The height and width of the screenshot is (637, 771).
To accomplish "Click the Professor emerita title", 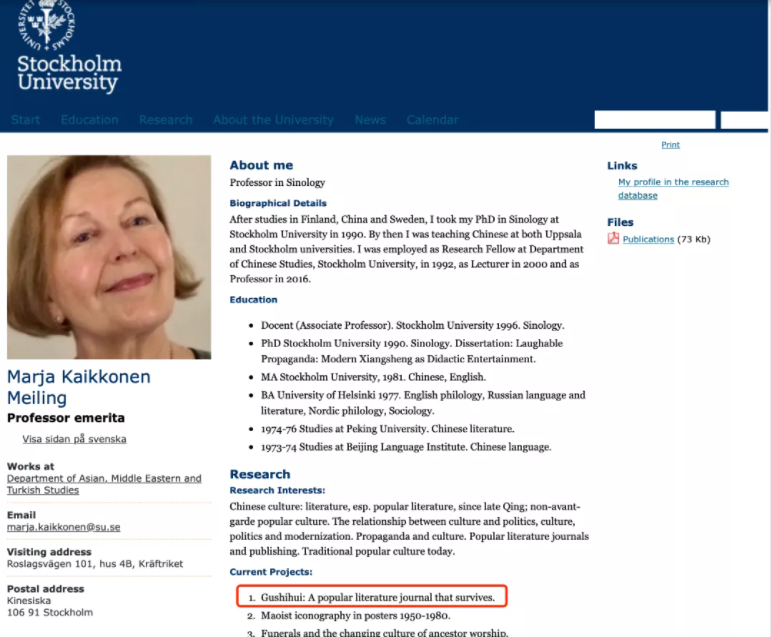I will [66, 418].
